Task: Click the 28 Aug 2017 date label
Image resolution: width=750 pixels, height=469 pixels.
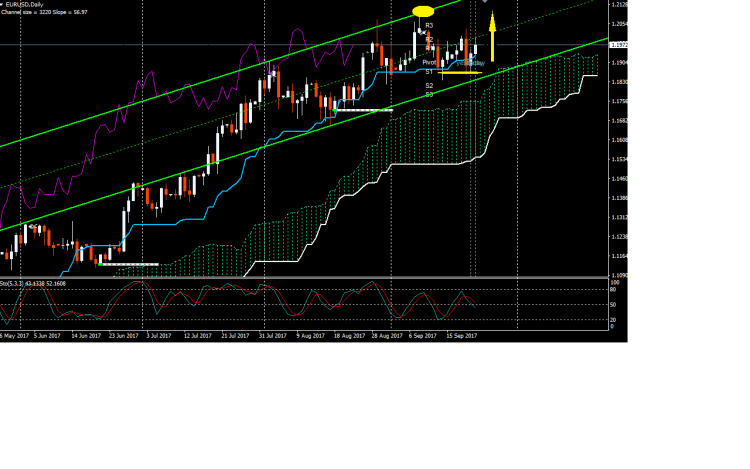Action: (x=387, y=336)
